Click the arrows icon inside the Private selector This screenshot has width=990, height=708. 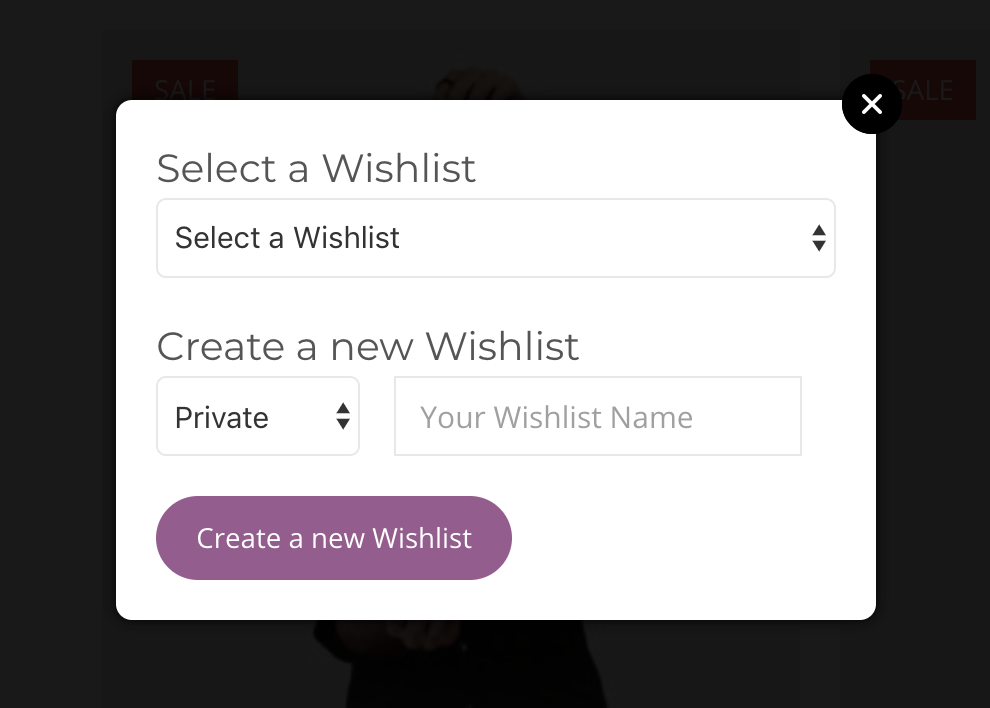click(342, 416)
